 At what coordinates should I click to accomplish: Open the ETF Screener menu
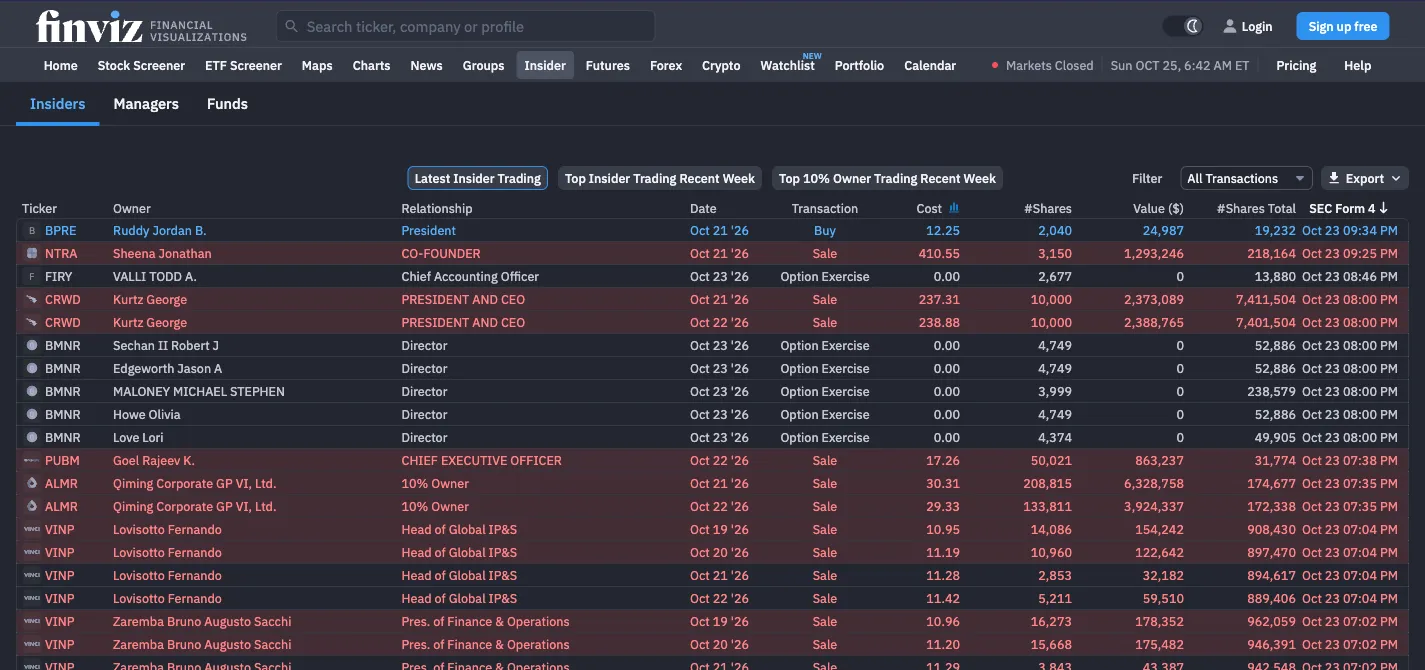tap(243, 66)
